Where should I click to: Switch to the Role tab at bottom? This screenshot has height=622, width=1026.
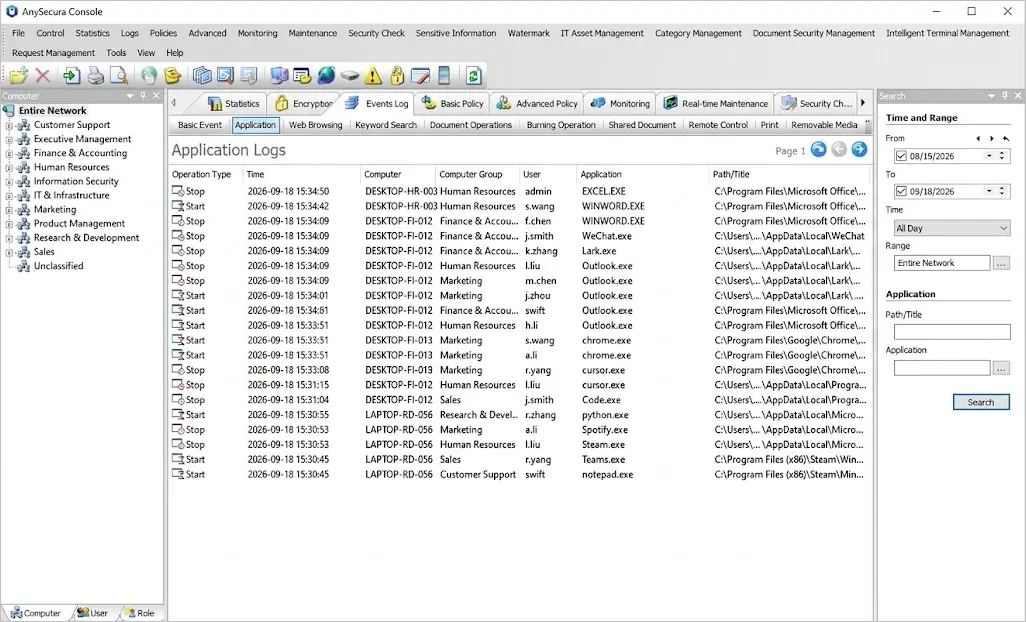tap(139, 613)
